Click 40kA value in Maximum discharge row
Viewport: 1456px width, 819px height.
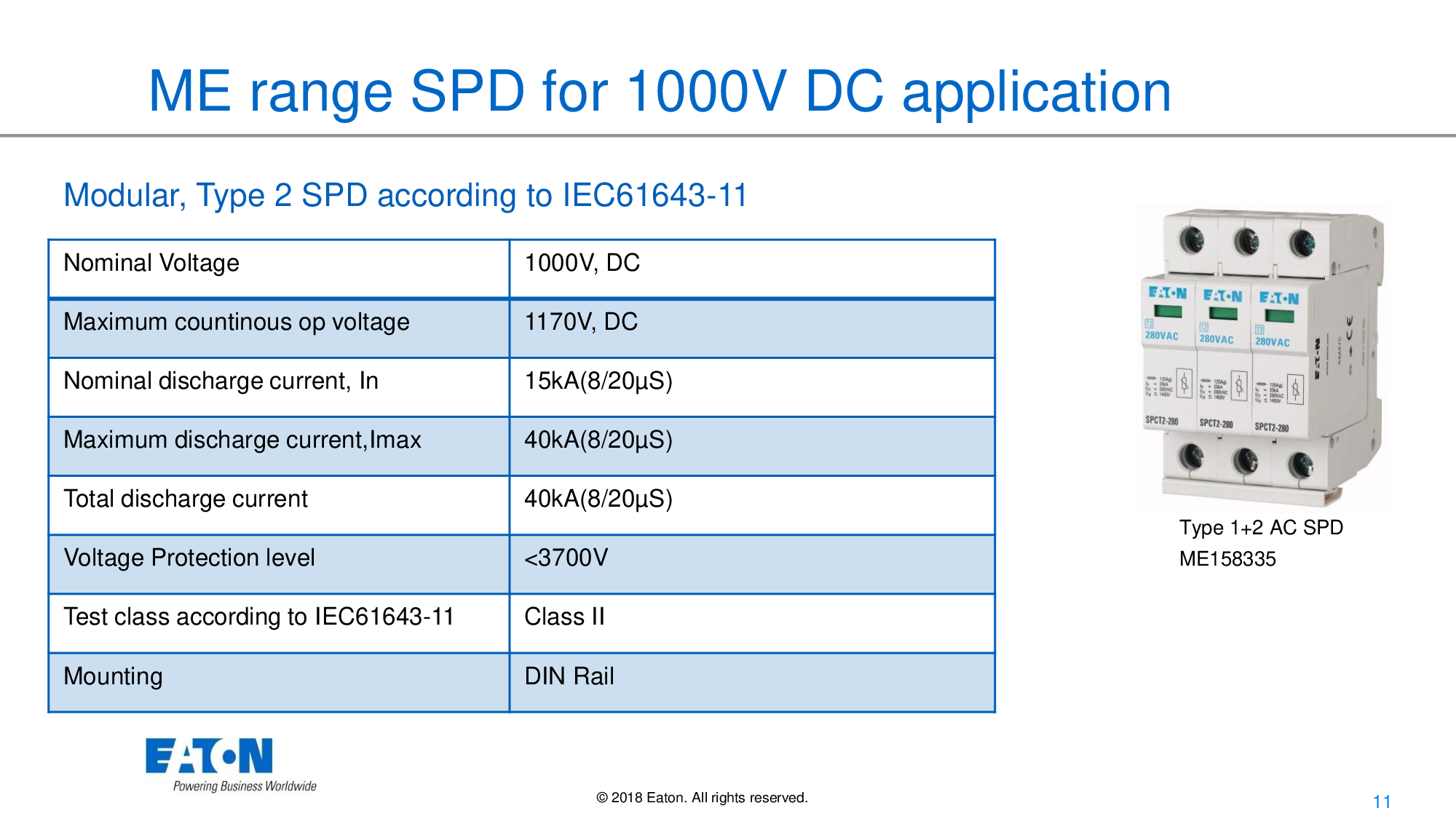pyautogui.click(x=752, y=446)
